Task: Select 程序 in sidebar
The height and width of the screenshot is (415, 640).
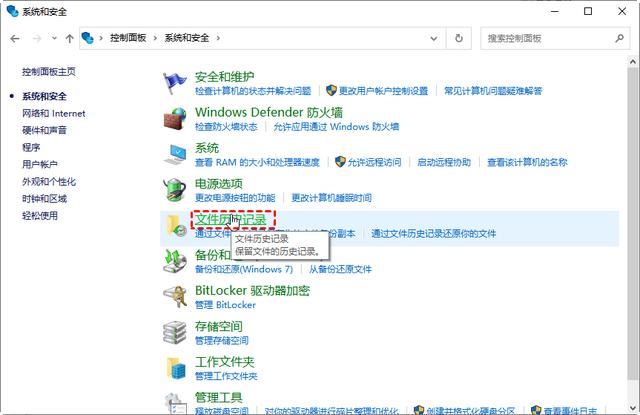Action: pos(31,147)
